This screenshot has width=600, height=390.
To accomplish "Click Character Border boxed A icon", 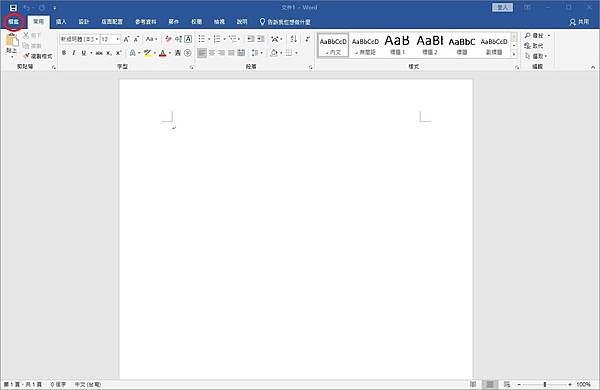I will (x=188, y=39).
